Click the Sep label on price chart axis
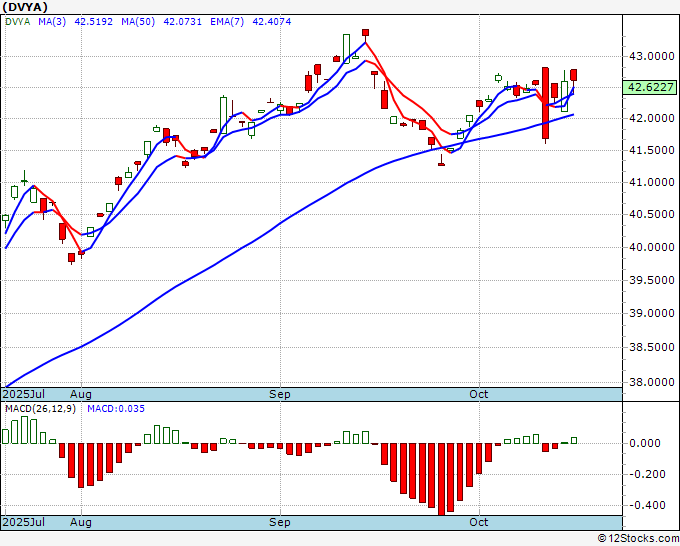The height and width of the screenshot is (546, 680). pyautogui.click(x=280, y=394)
